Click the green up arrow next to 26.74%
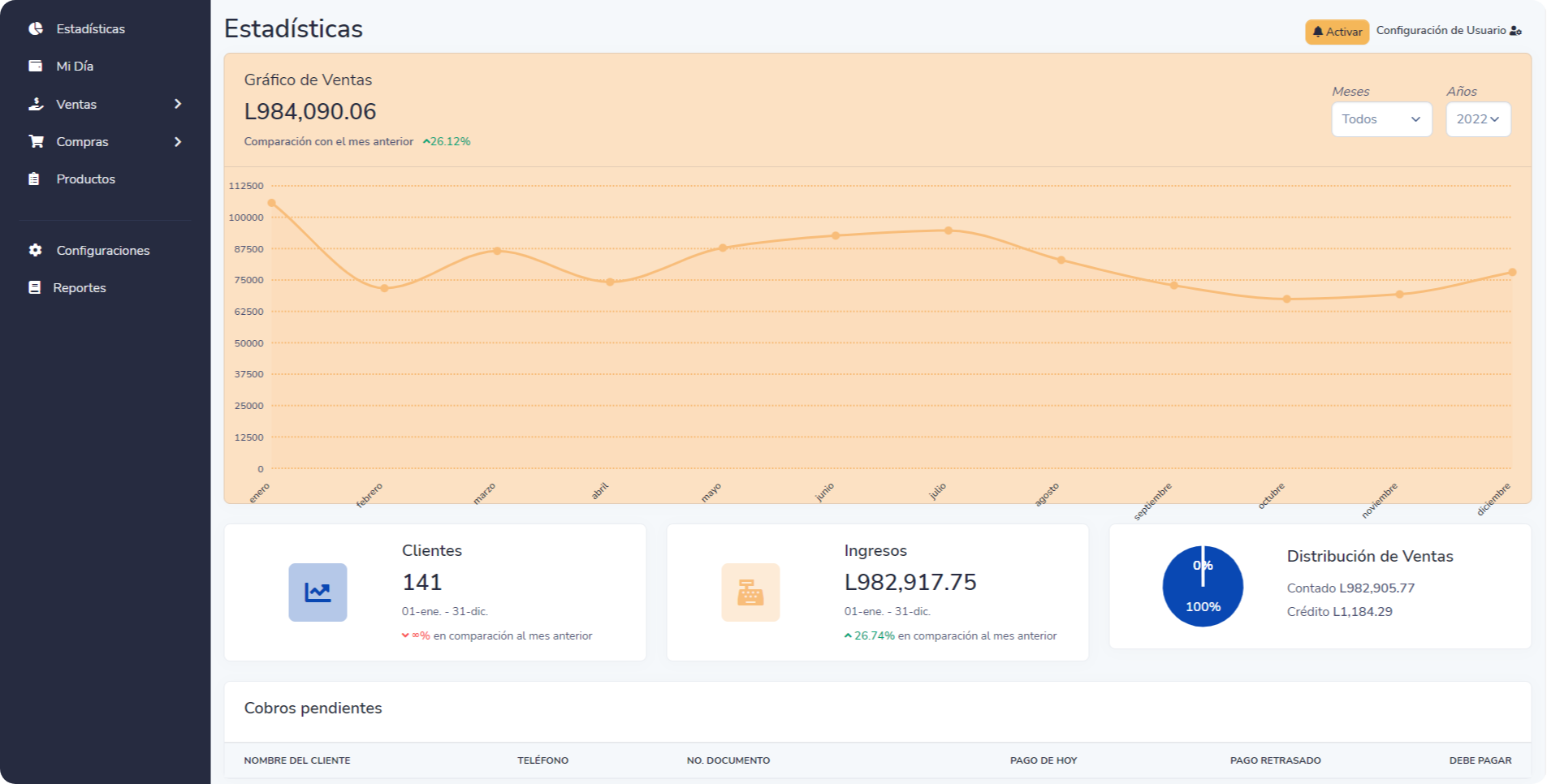The height and width of the screenshot is (784, 1547). tap(848, 635)
